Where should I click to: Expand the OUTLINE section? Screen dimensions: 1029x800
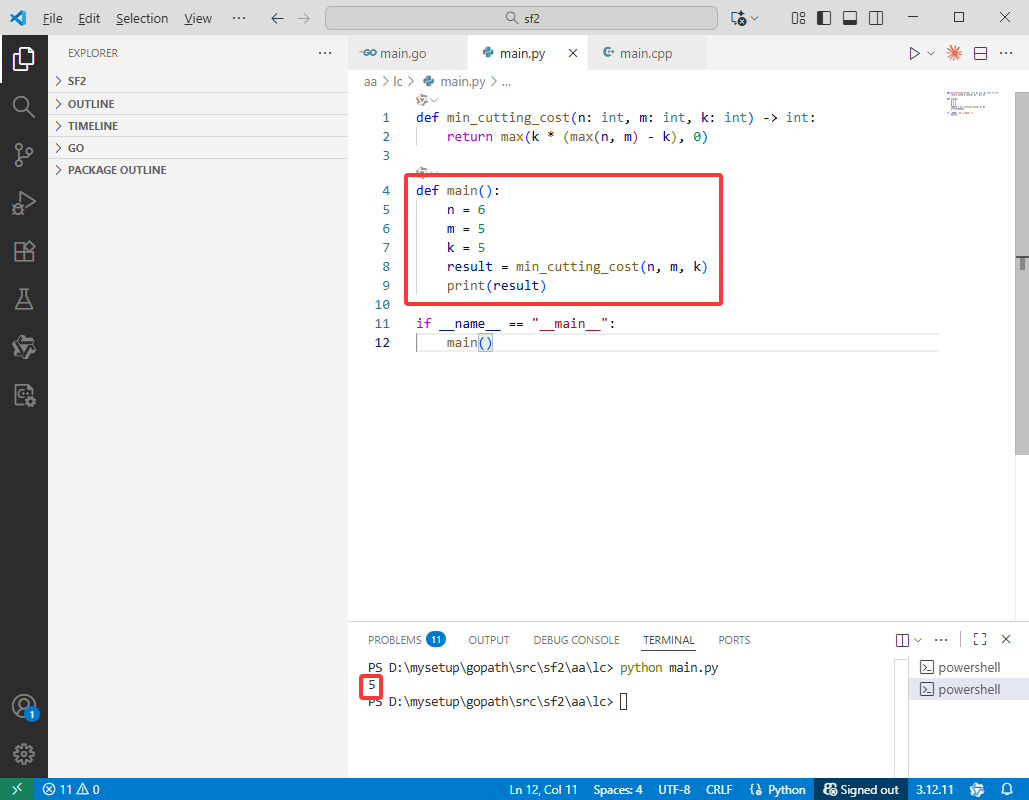[198, 104]
